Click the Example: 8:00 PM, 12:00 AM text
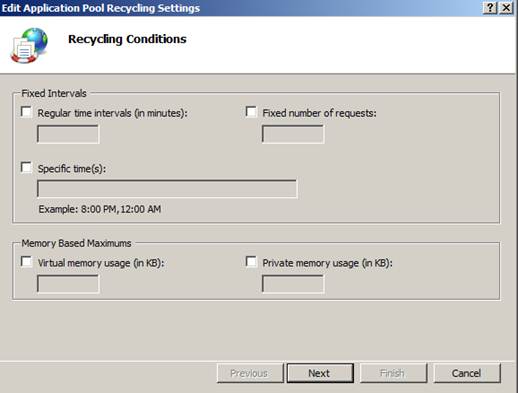Image resolution: width=518 pixels, height=393 pixels. pos(100,209)
